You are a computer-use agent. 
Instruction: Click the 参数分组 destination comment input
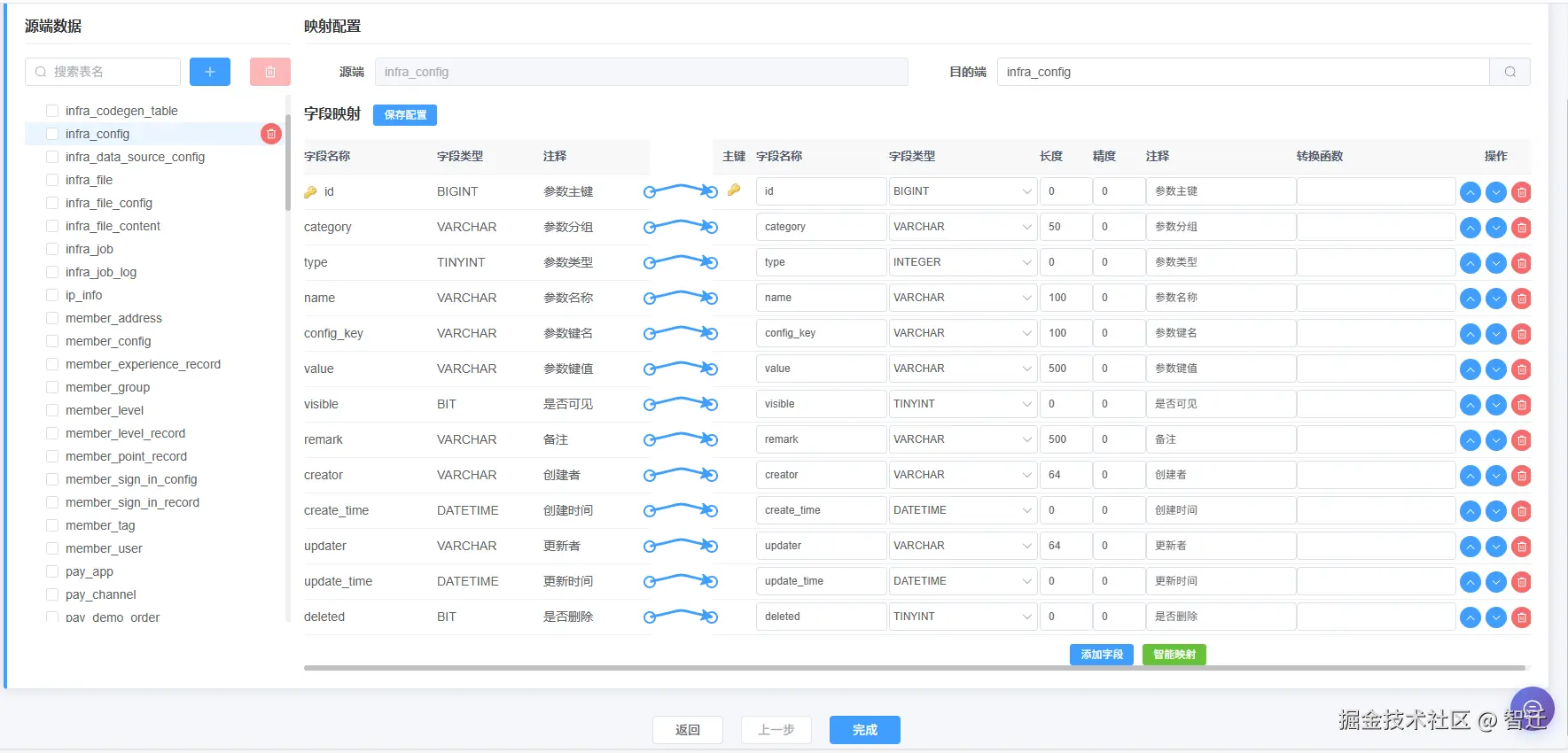tap(1221, 227)
